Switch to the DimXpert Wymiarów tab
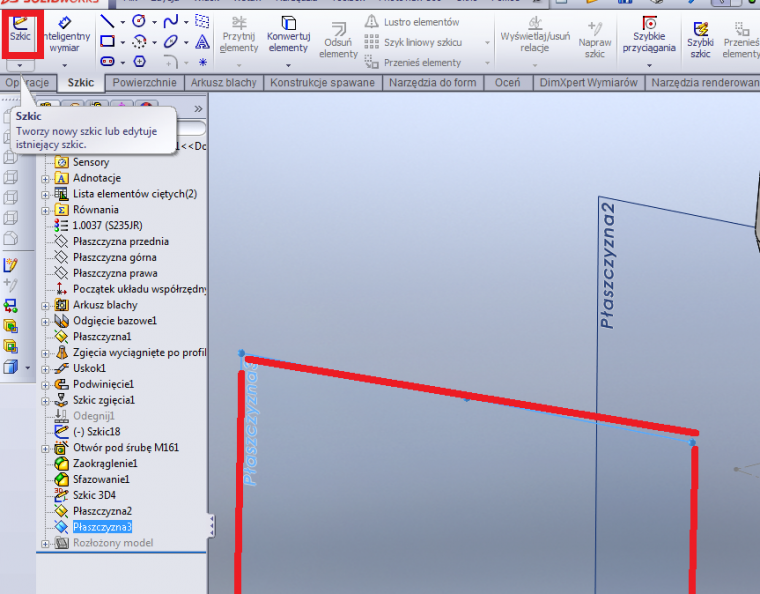The image size is (760, 594). (588, 83)
